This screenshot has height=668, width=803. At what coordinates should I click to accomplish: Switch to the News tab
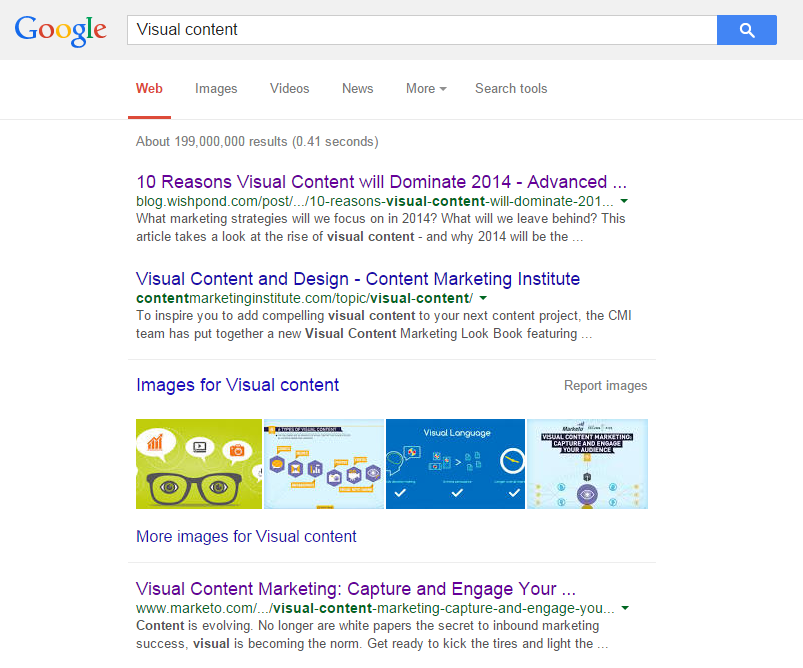[x=357, y=89]
